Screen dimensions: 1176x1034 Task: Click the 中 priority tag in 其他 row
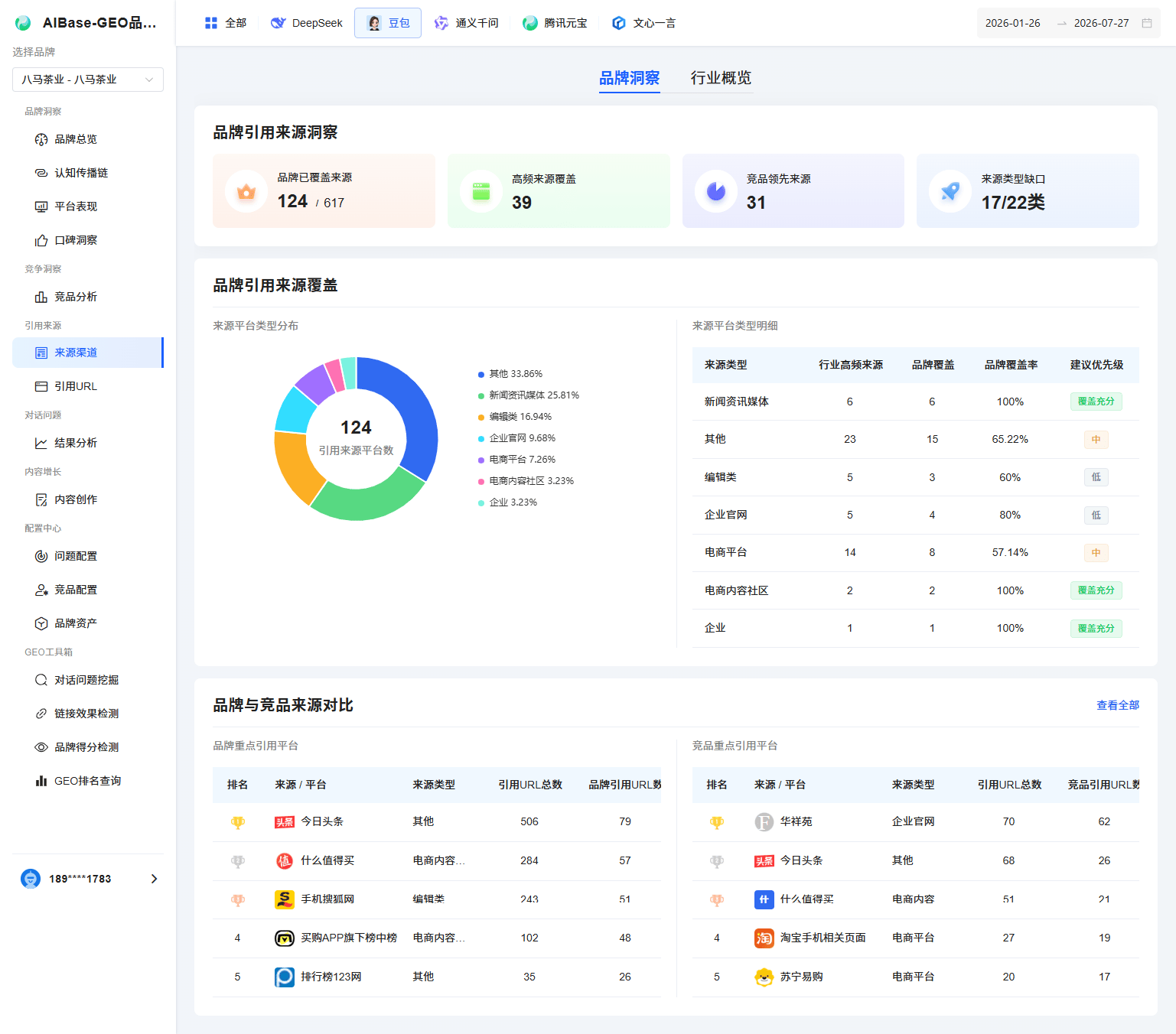[1096, 439]
